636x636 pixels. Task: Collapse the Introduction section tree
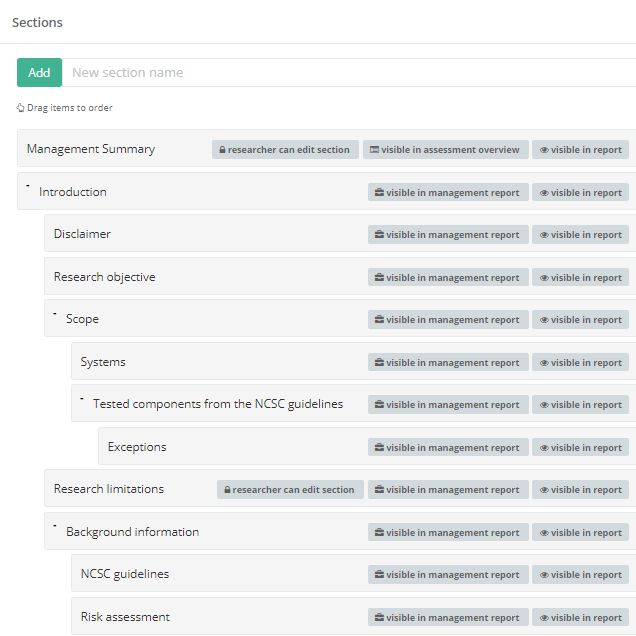tap(28, 186)
